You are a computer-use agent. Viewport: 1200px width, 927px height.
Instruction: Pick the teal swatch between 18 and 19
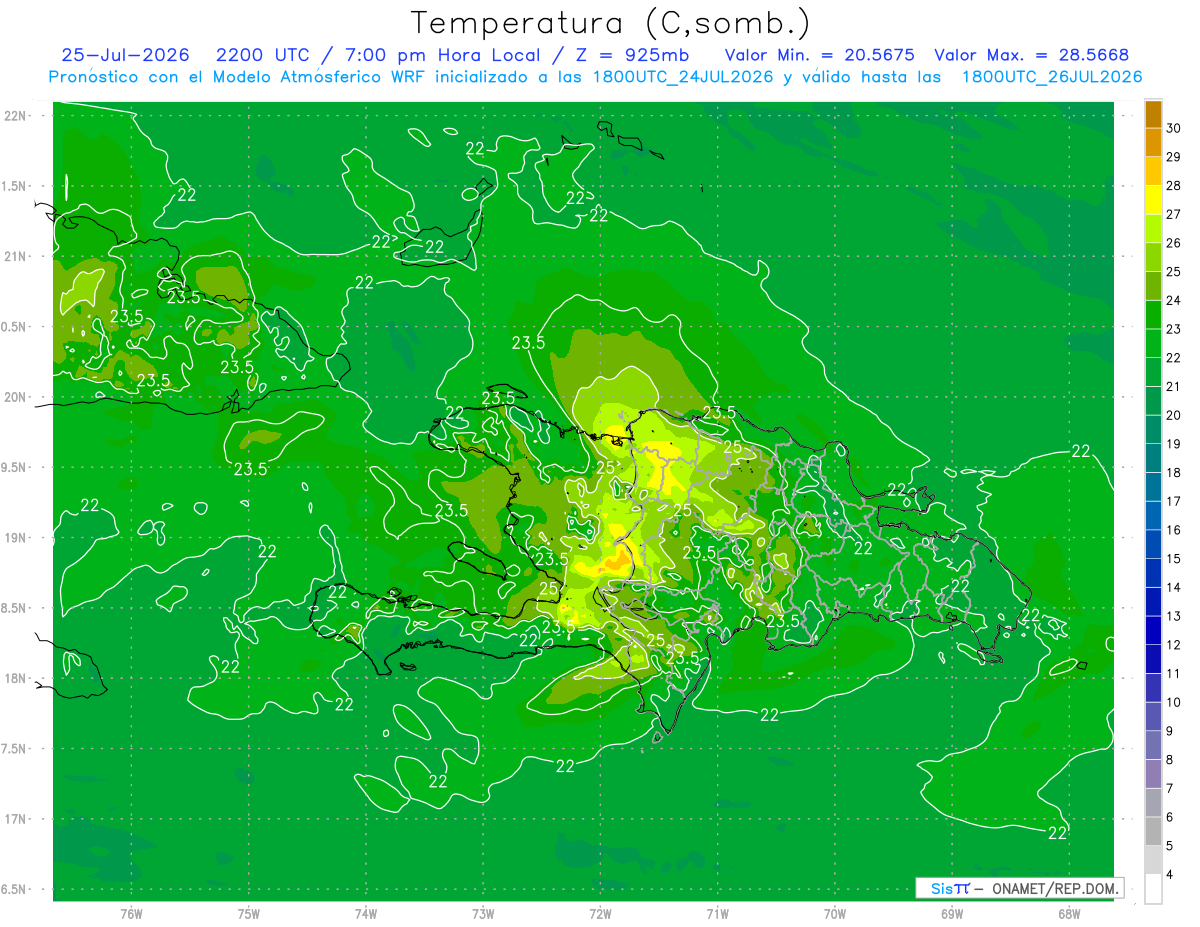click(1153, 458)
